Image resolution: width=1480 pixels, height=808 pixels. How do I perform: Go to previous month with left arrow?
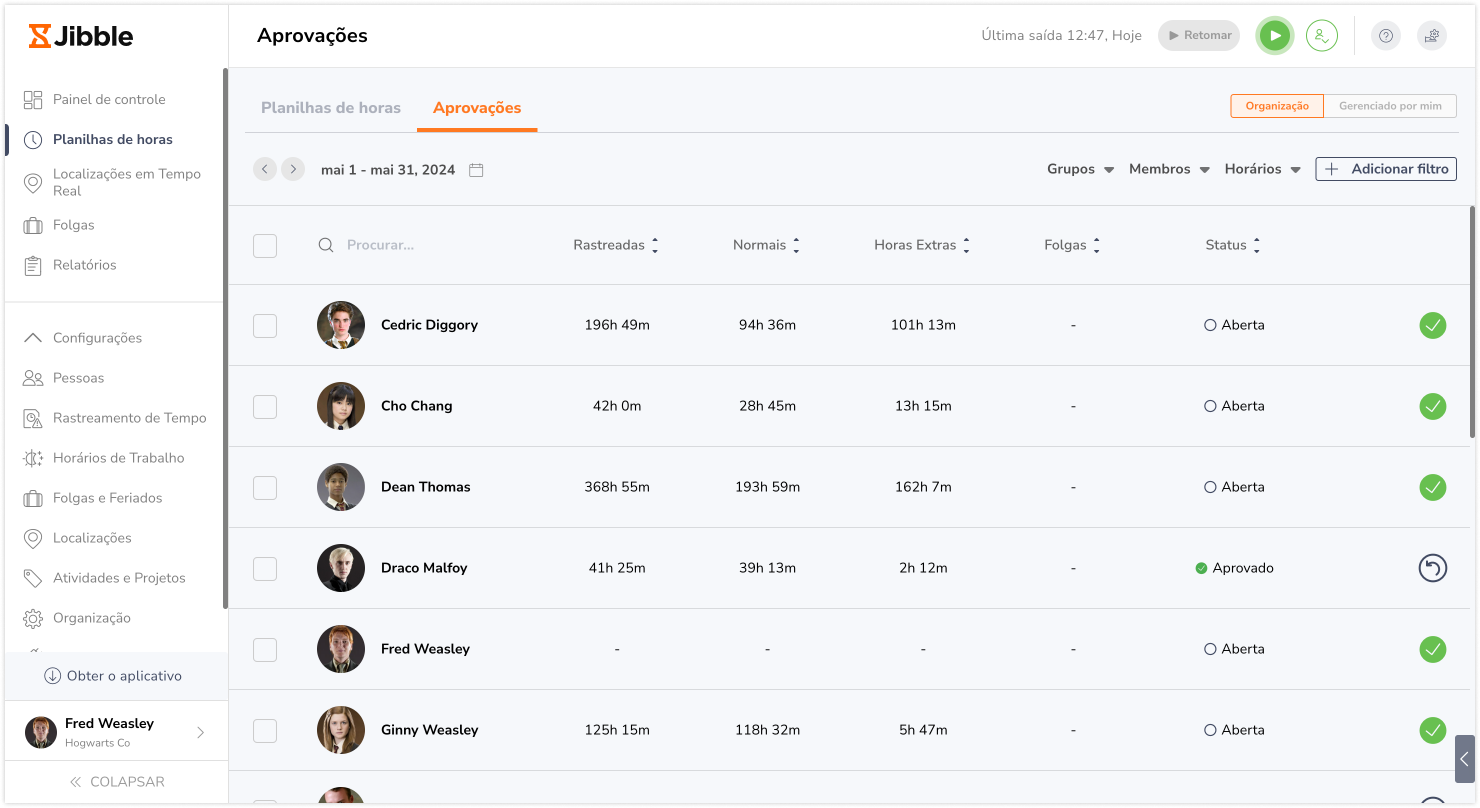point(265,169)
